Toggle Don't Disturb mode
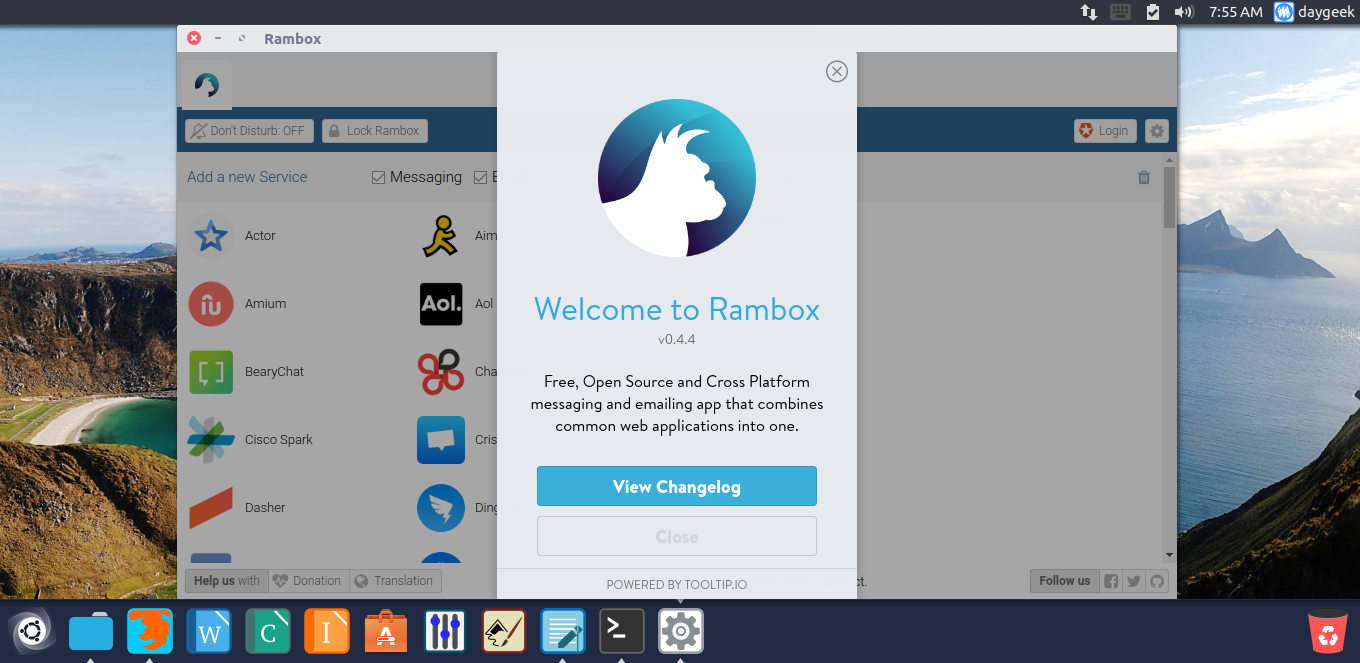The image size is (1360, 663). 249,131
